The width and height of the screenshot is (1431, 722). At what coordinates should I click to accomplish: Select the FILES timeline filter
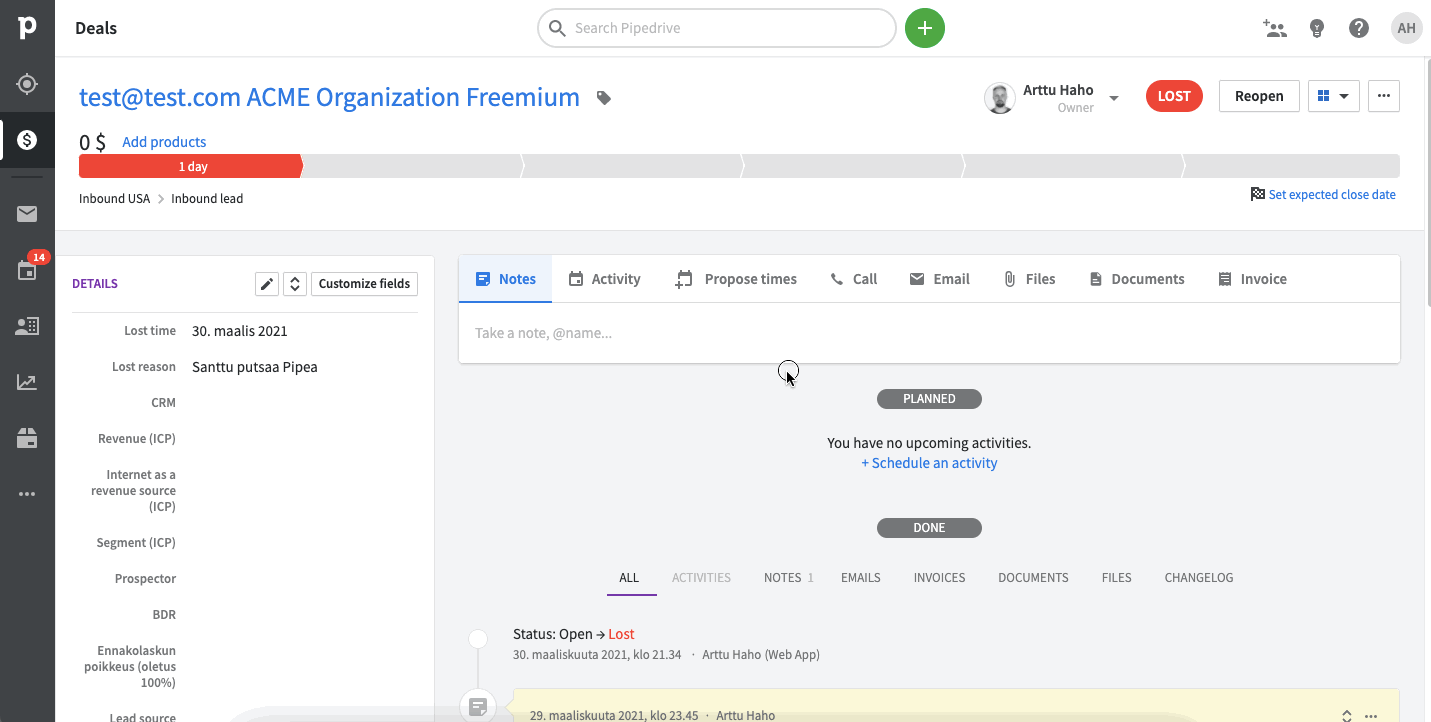pos(1116,578)
